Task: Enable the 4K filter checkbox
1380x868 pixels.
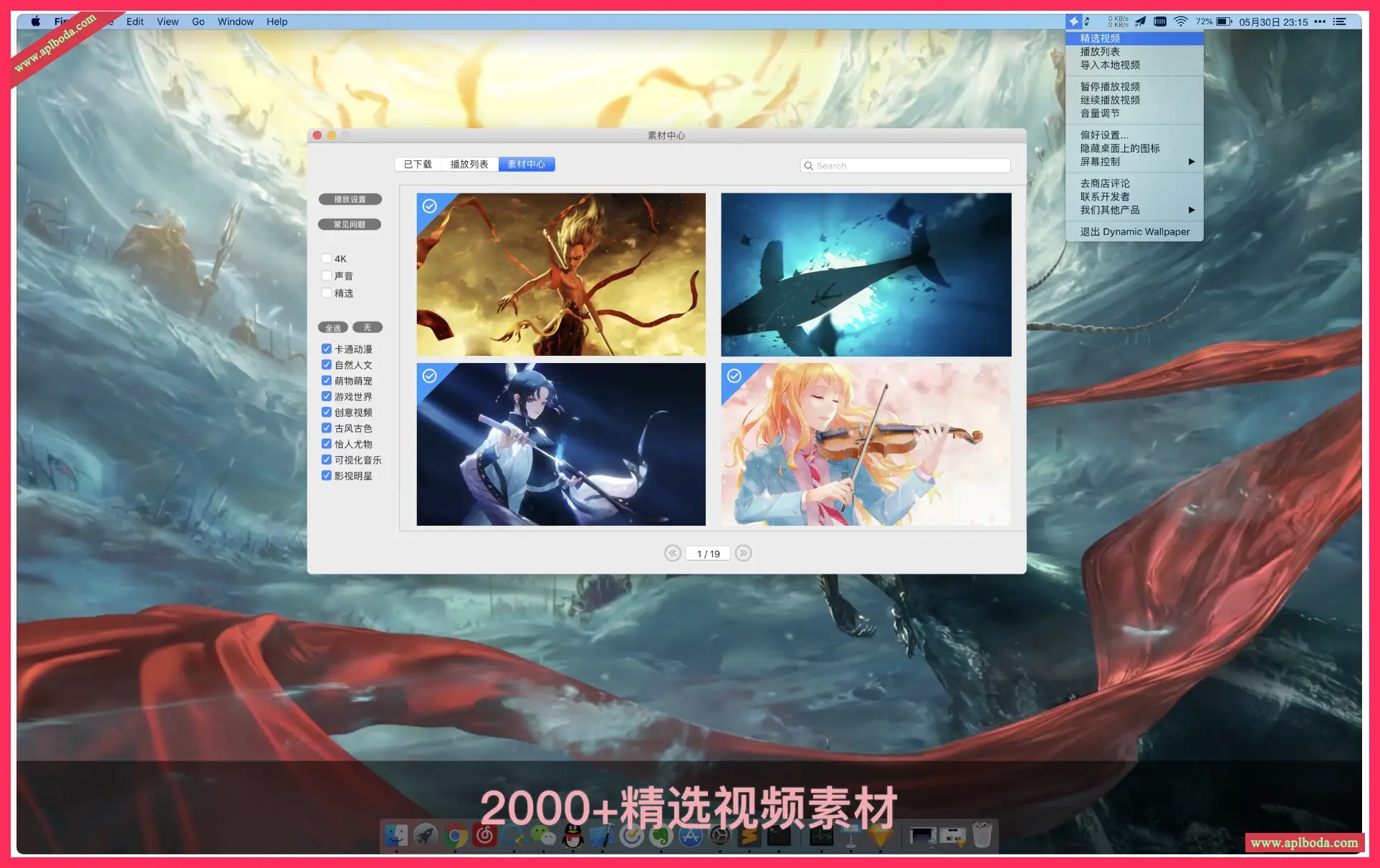Action: pos(327,258)
